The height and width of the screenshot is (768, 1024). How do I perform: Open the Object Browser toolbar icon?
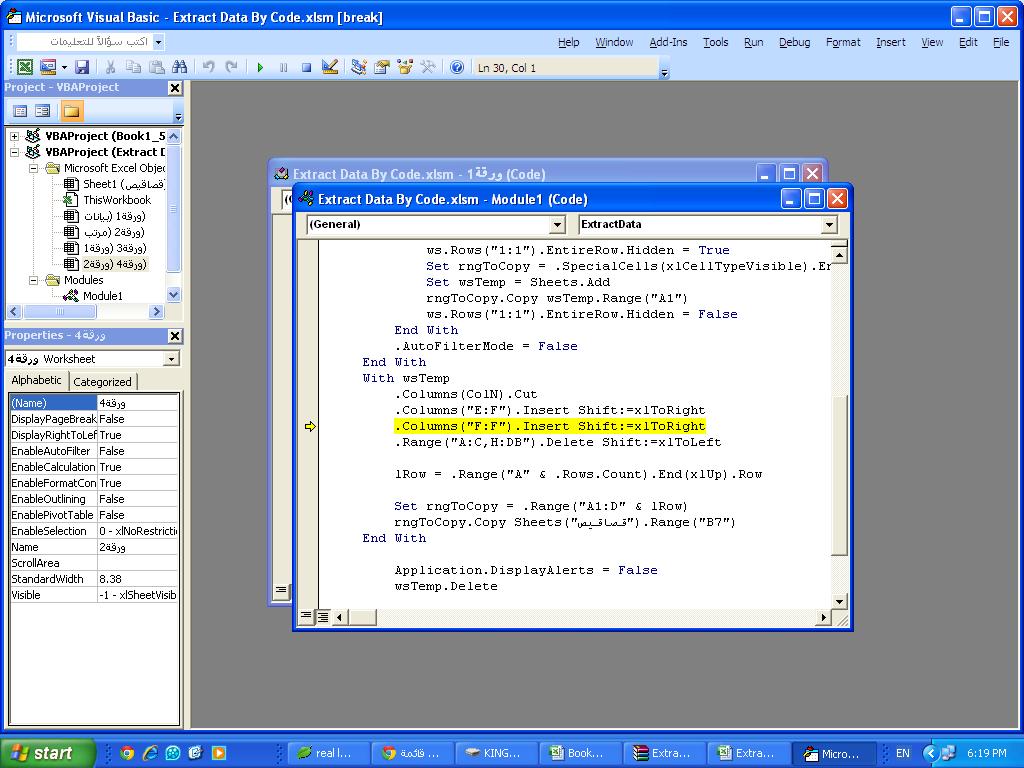pyautogui.click(x=405, y=67)
